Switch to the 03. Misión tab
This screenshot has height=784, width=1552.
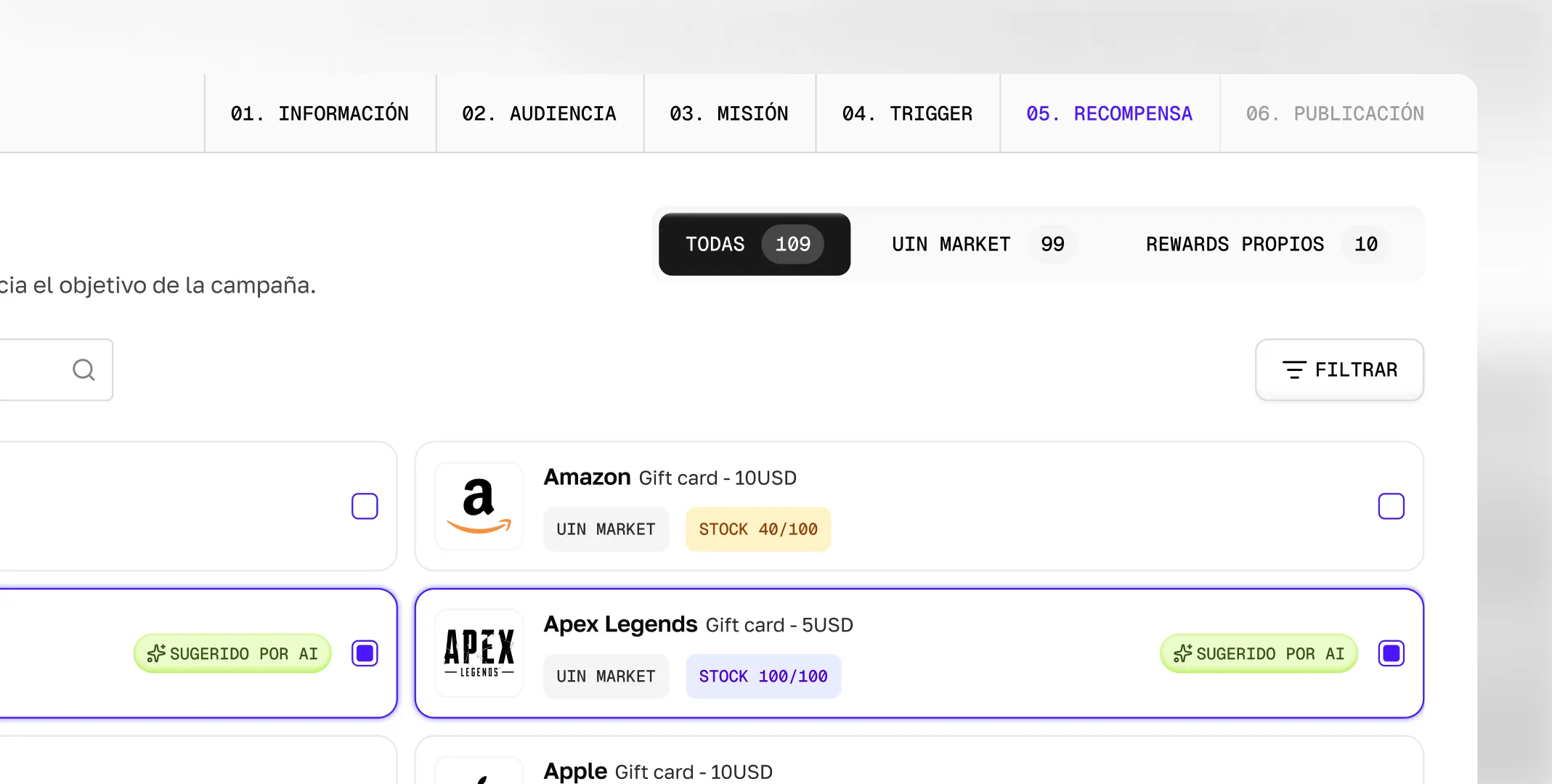pos(729,113)
